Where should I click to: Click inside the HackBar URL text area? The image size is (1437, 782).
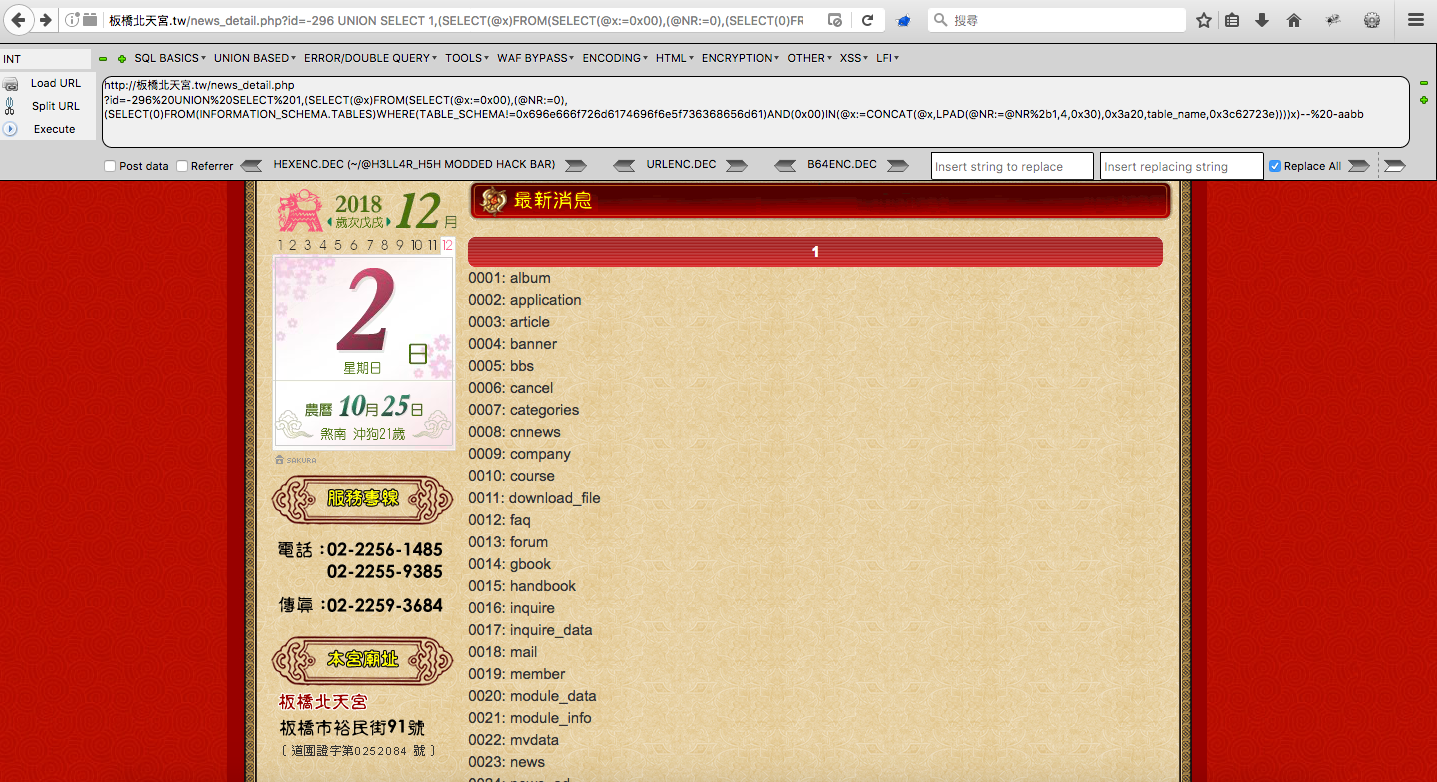[755, 112]
